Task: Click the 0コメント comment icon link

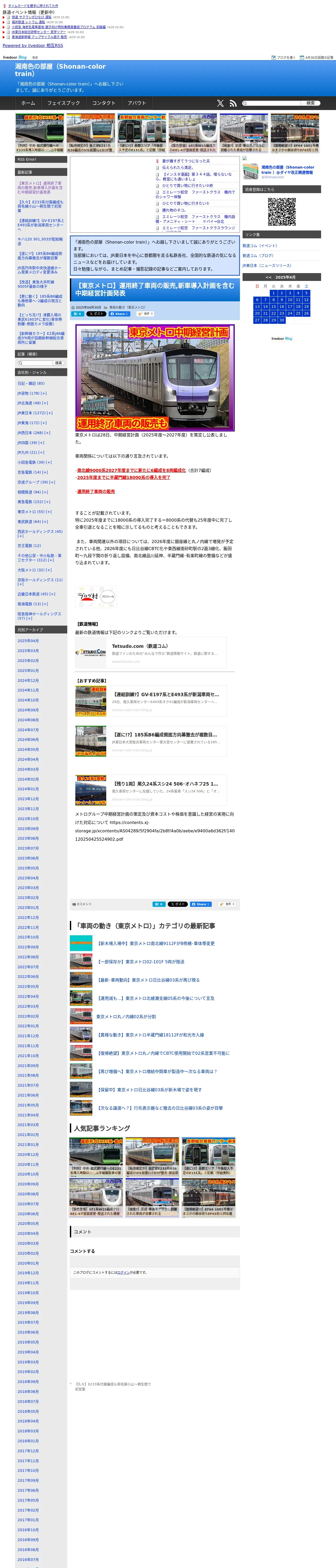Action: coord(82,904)
